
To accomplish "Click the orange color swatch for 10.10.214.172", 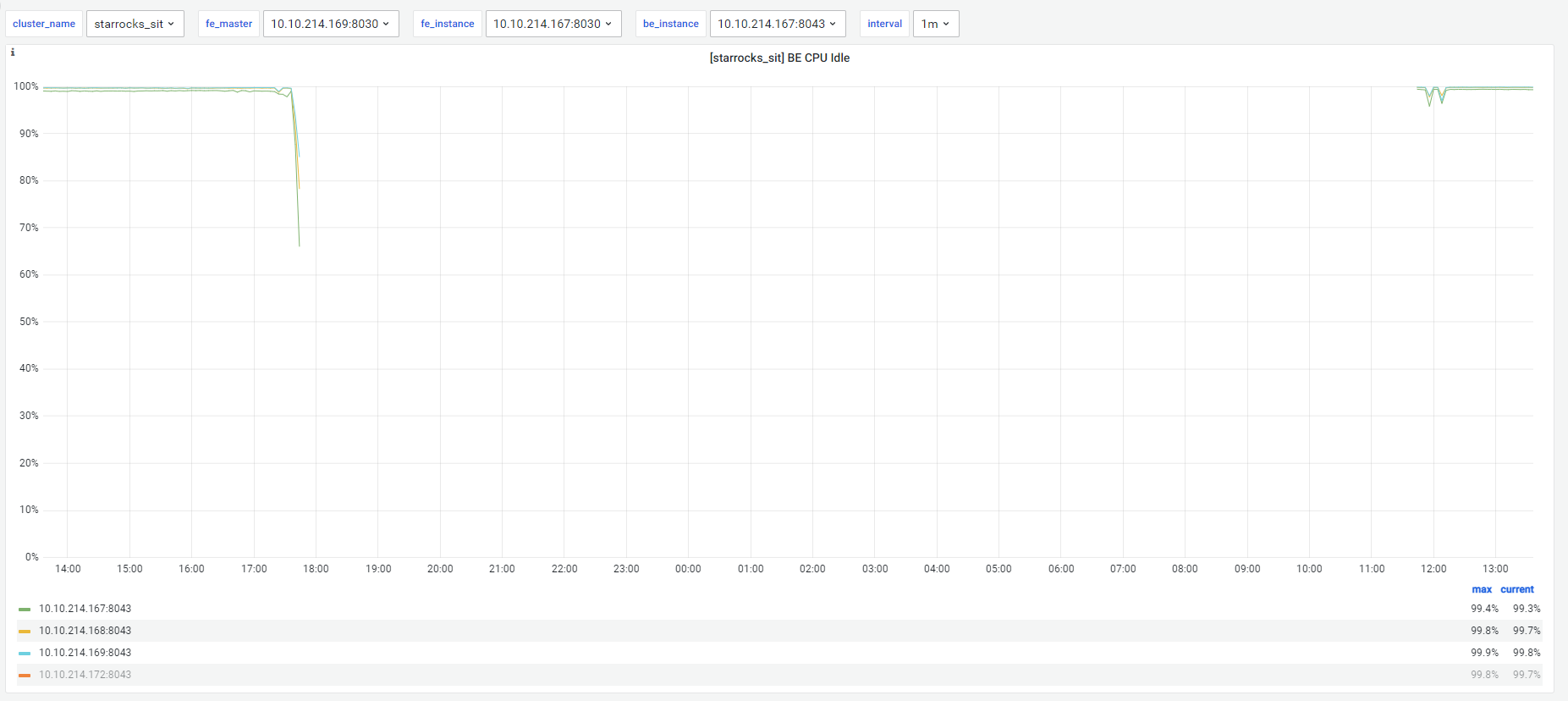I will 25,675.
